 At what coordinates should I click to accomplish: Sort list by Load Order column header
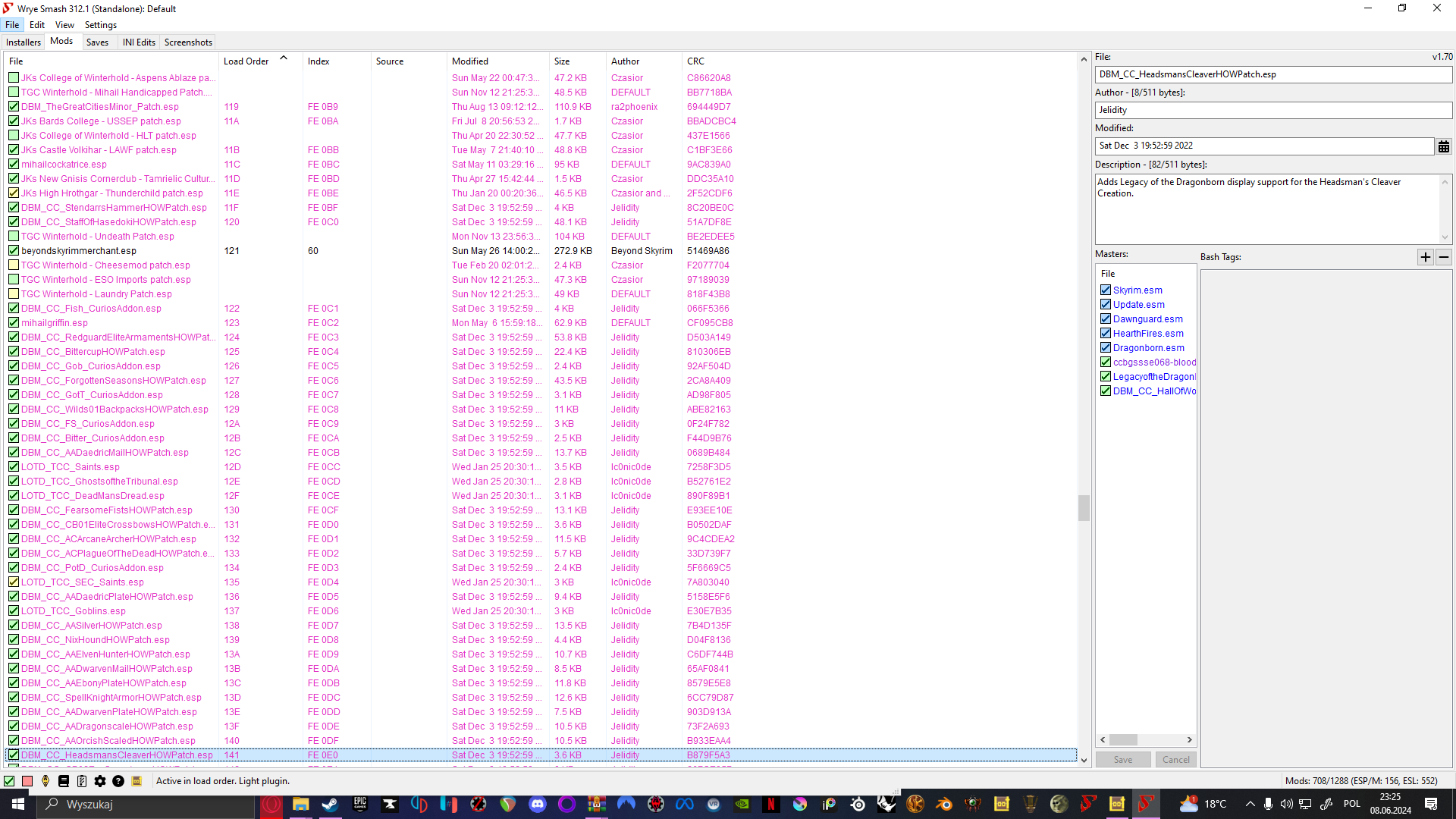pyautogui.click(x=246, y=61)
